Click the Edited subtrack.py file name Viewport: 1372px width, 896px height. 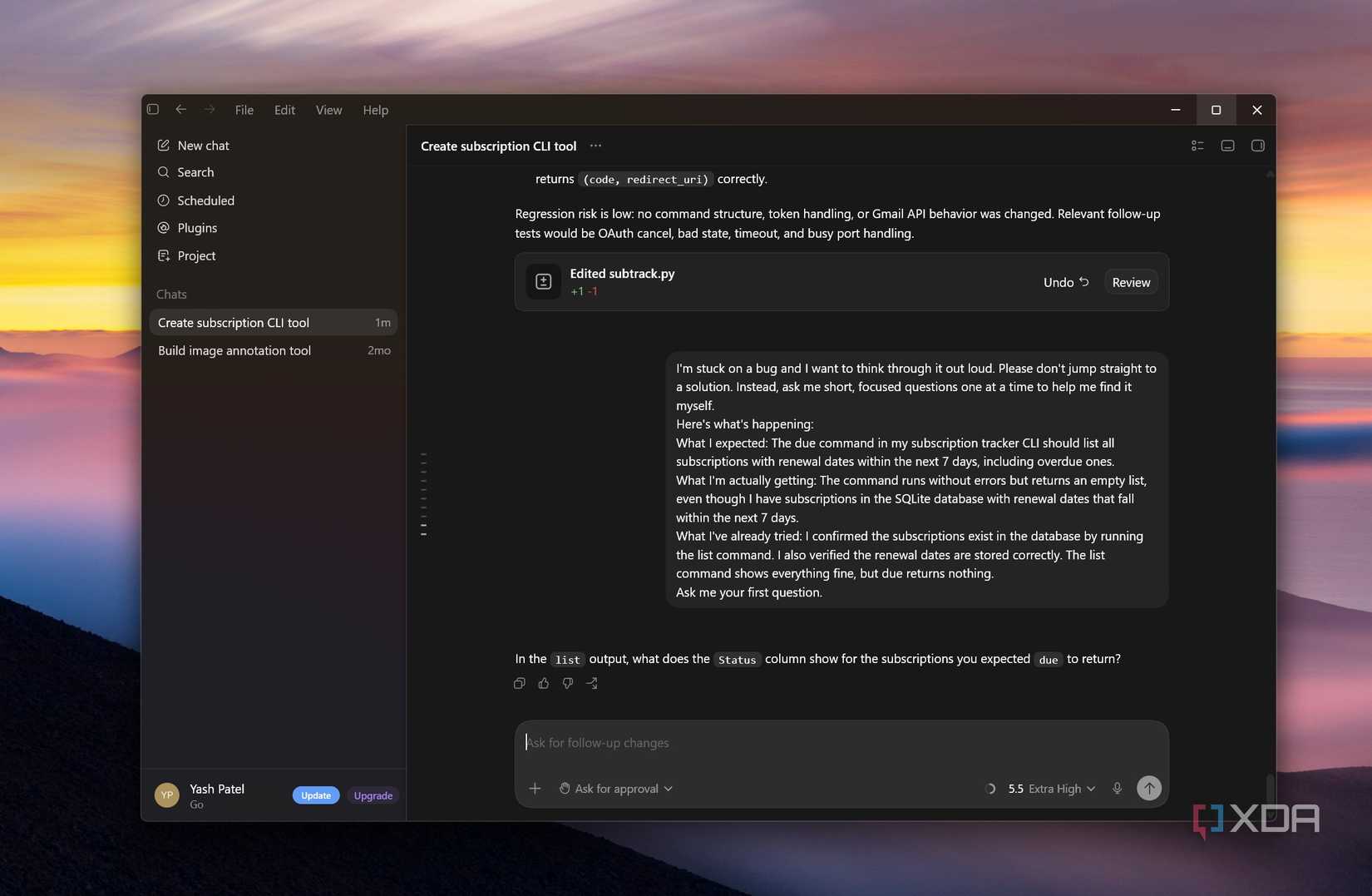click(x=622, y=274)
